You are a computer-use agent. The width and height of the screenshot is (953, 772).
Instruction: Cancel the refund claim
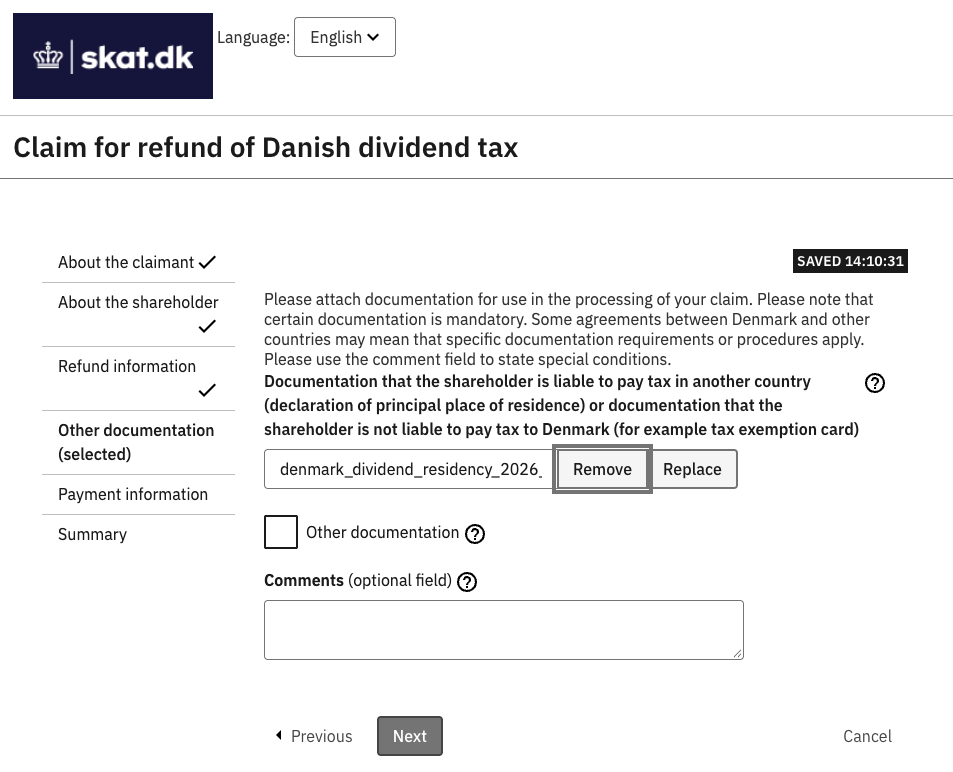click(867, 736)
